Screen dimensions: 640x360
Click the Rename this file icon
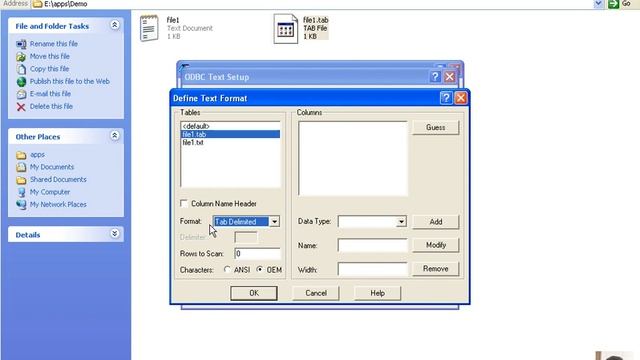(x=21, y=44)
